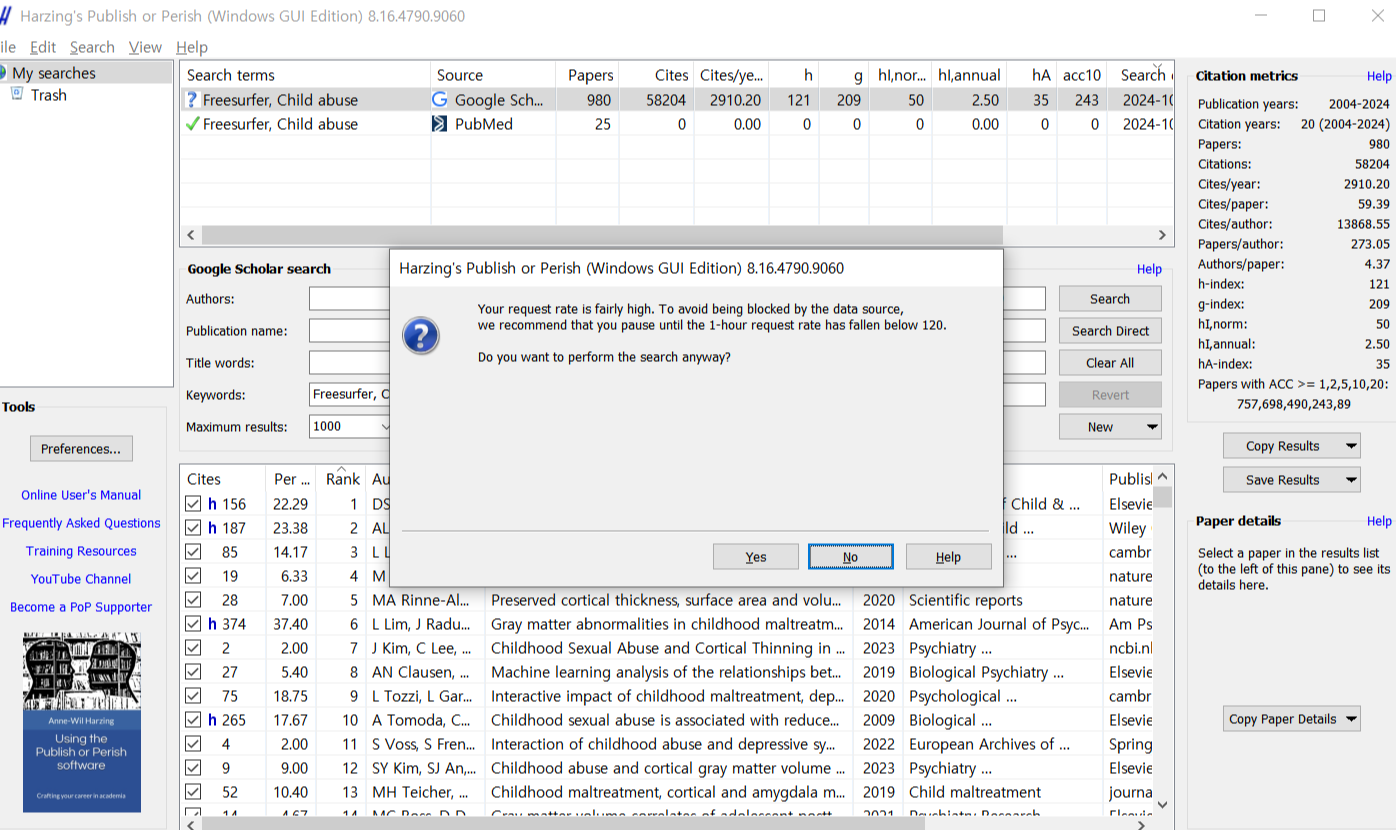Click the Authors input field
Viewport: 1396px width, 830px height.
point(349,299)
